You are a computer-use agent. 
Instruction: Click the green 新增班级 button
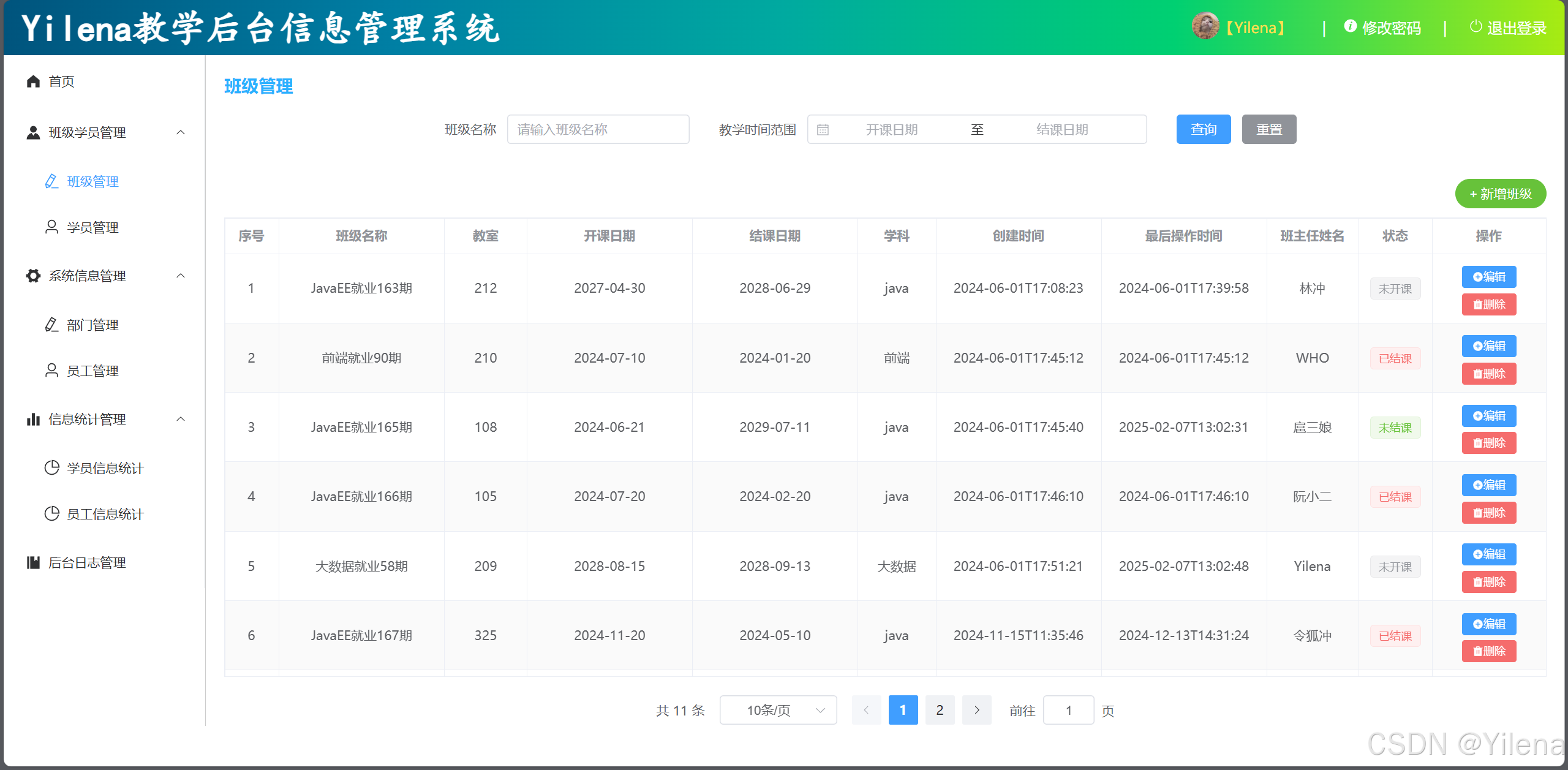(x=1500, y=194)
